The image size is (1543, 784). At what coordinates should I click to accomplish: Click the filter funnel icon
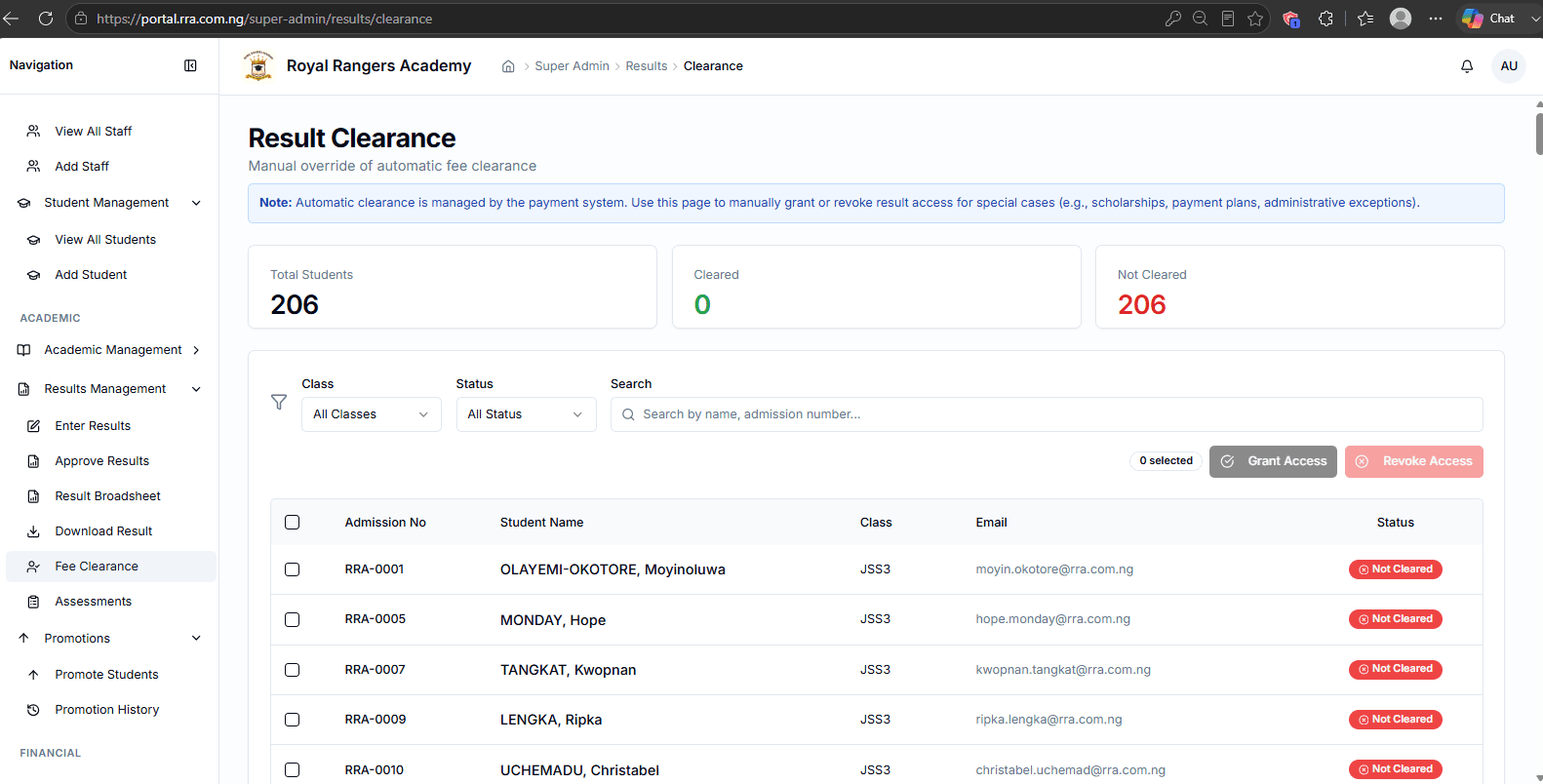click(279, 402)
